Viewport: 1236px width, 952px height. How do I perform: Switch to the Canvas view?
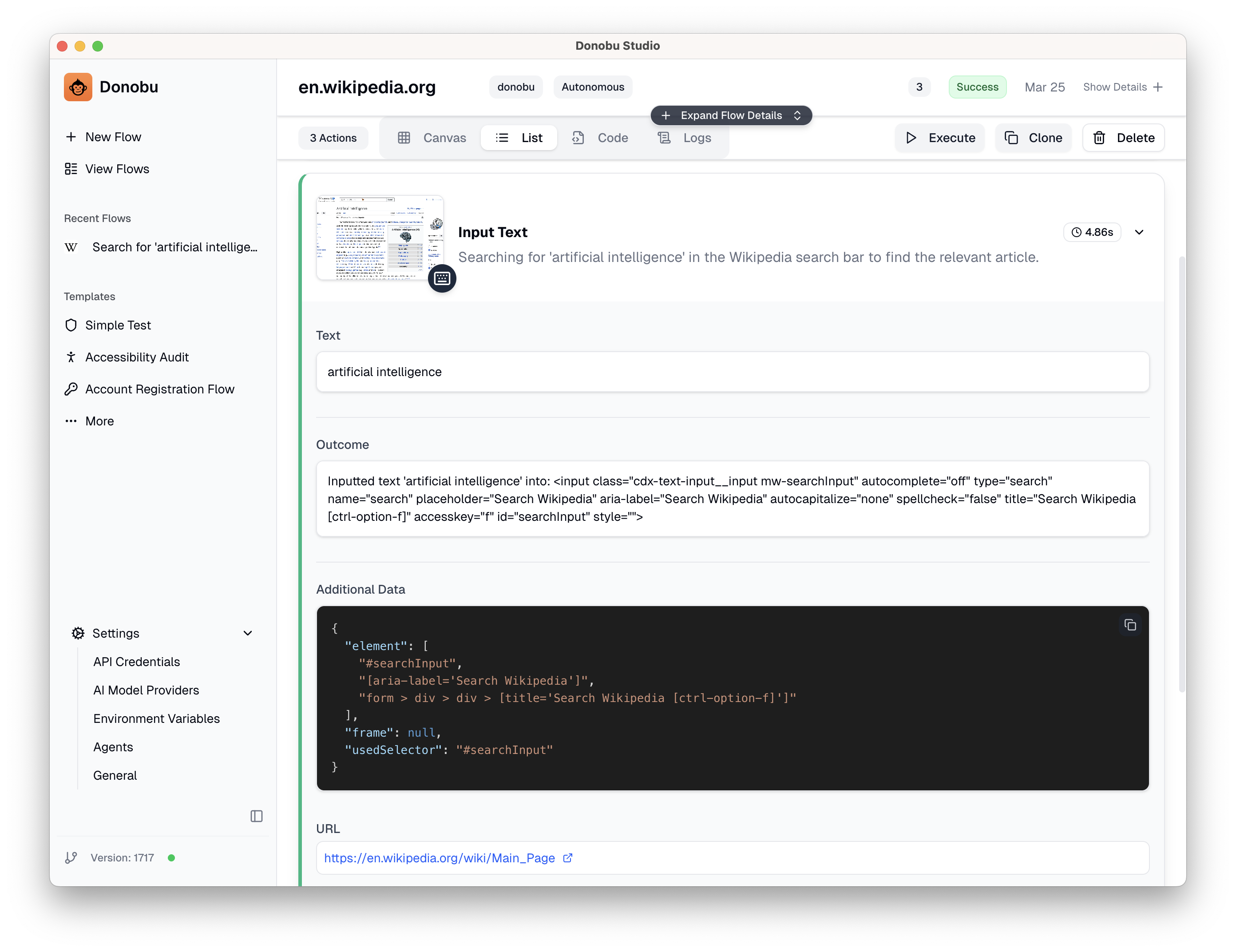[x=432, y=138]
